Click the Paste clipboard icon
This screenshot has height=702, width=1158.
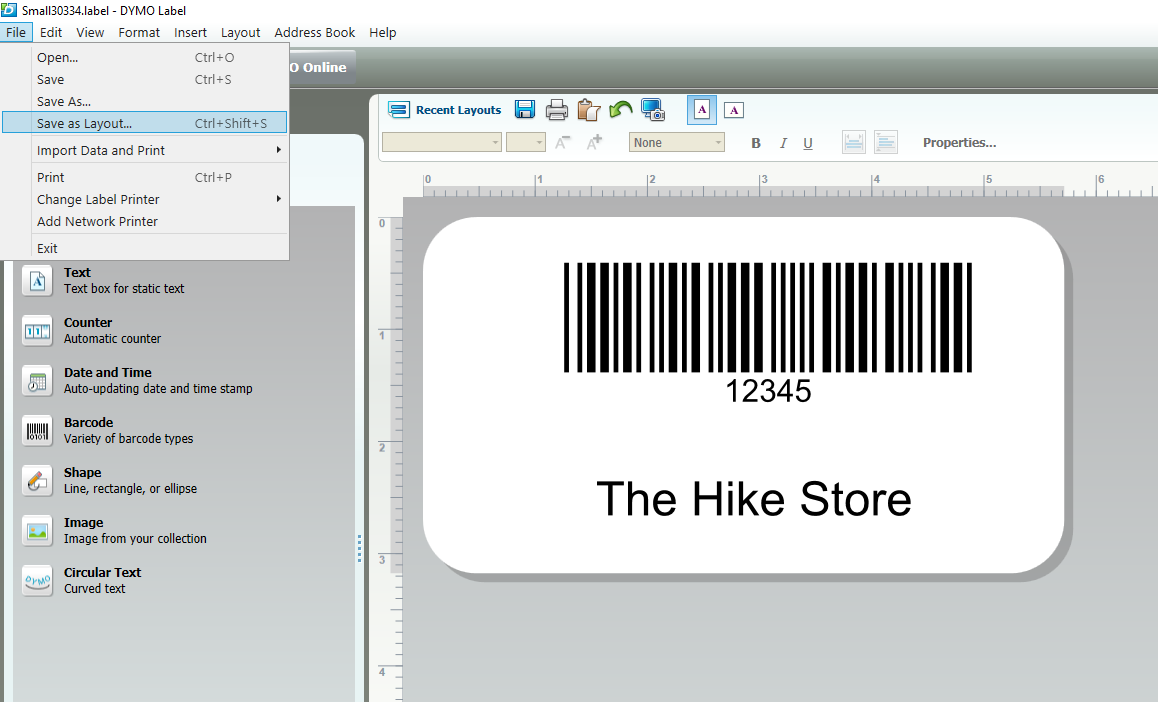(589, 110)
